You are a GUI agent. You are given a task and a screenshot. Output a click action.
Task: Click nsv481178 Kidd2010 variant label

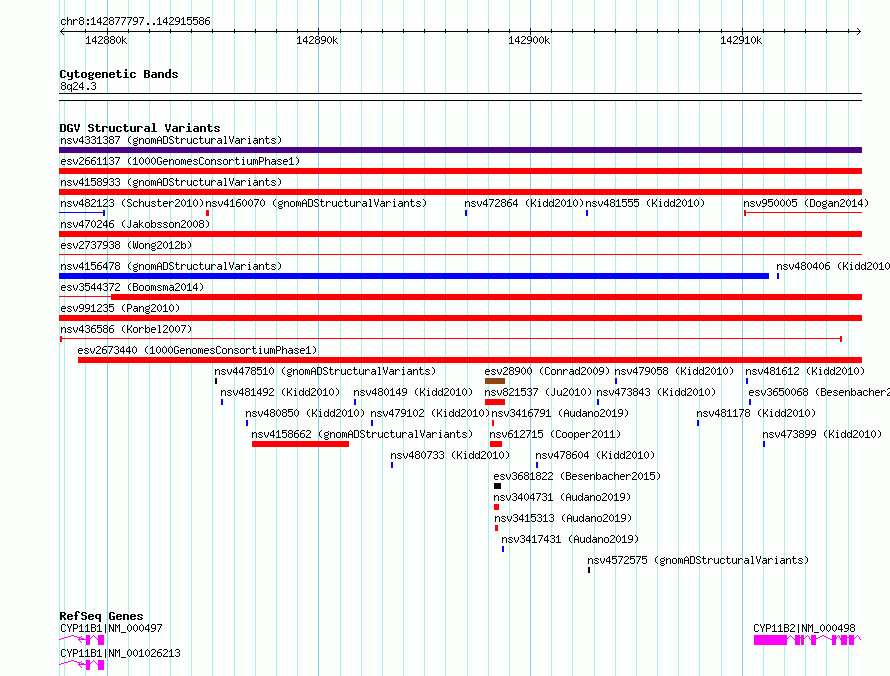756,413
